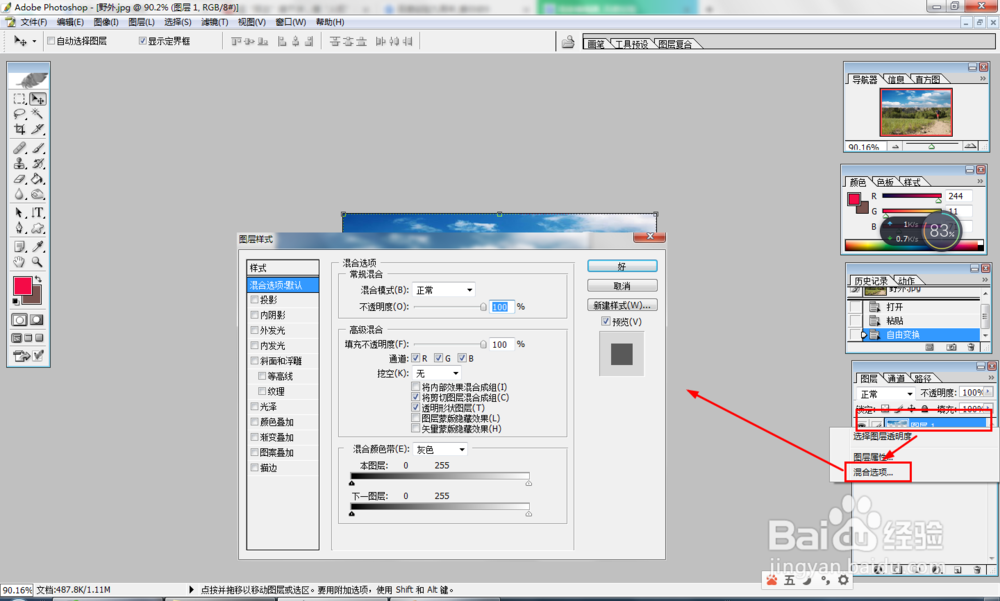This screenshot has width=1000, height=601.
Task: Select the Eyedropper tool
Action: [x=38, y=246]
